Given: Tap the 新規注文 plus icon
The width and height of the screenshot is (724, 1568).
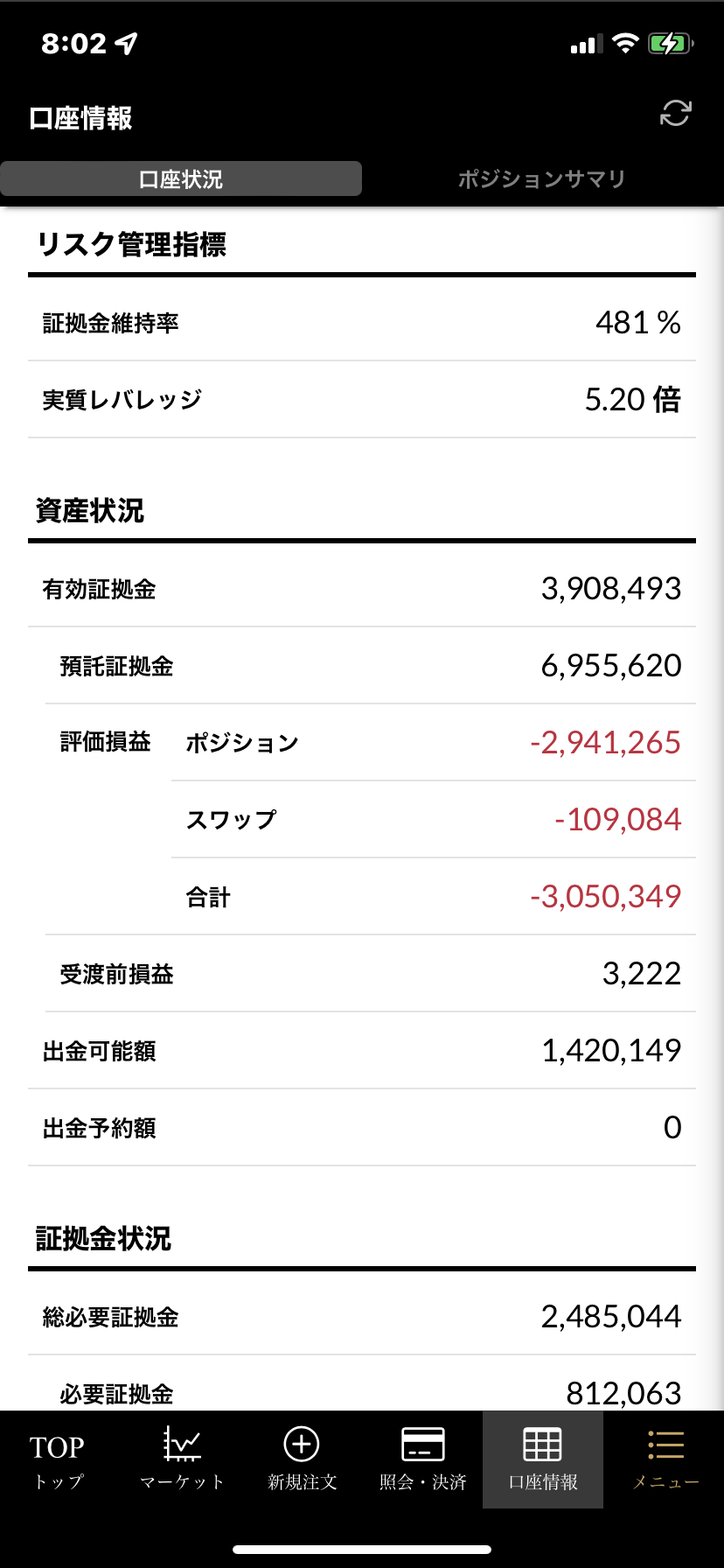Looking at the screenshot, I should point(302,1445).
